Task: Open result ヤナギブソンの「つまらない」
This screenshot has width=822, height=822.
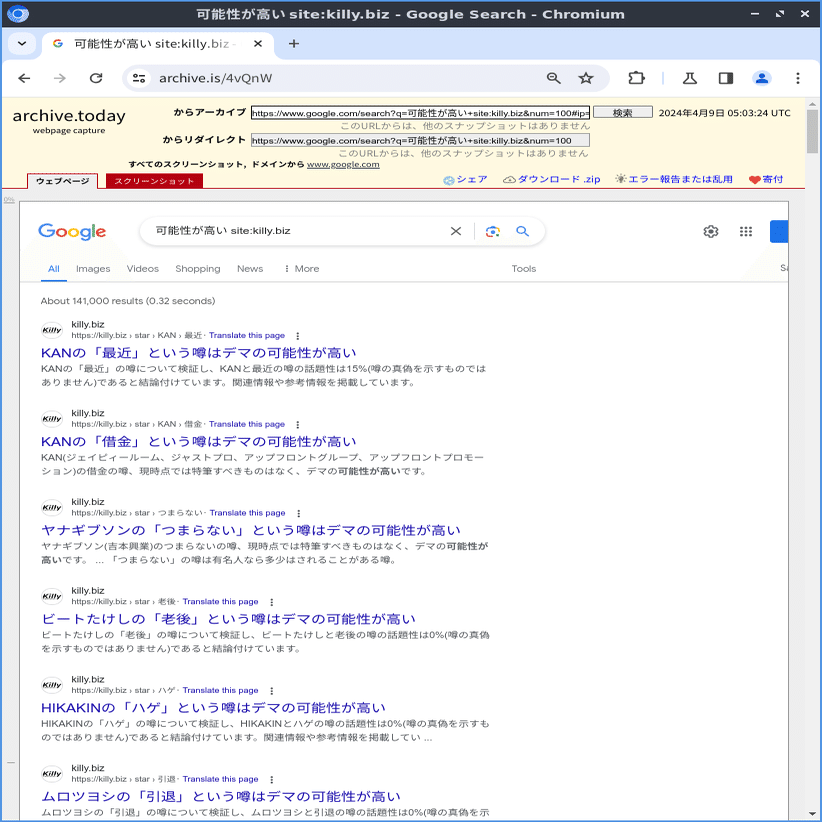Action: tap(251, 530)
